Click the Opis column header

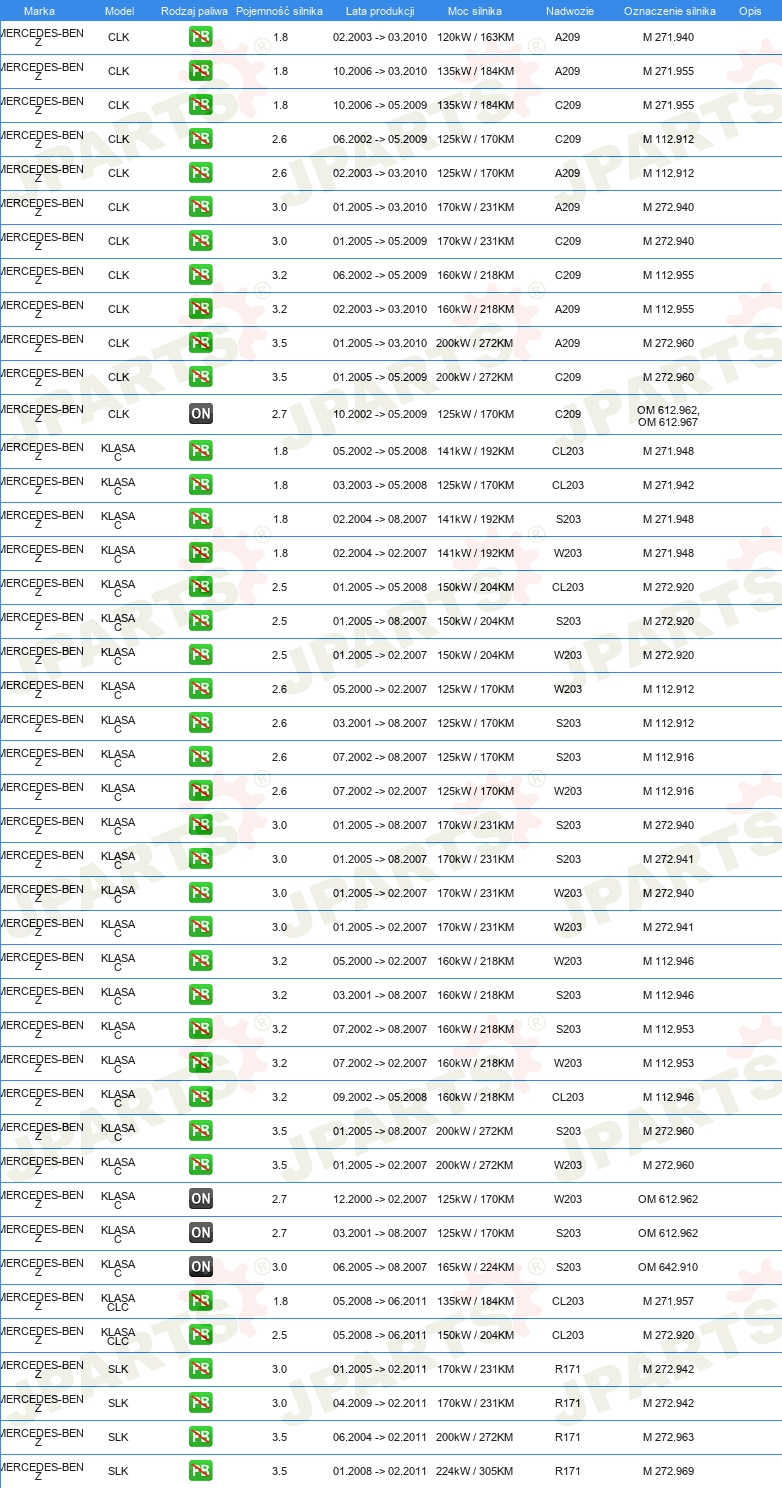750,11
